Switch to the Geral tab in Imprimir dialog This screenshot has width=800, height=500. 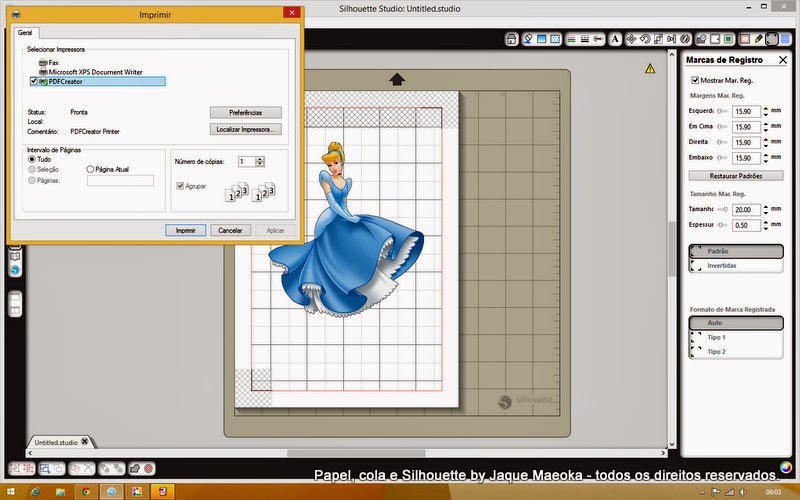click(25, 32)
